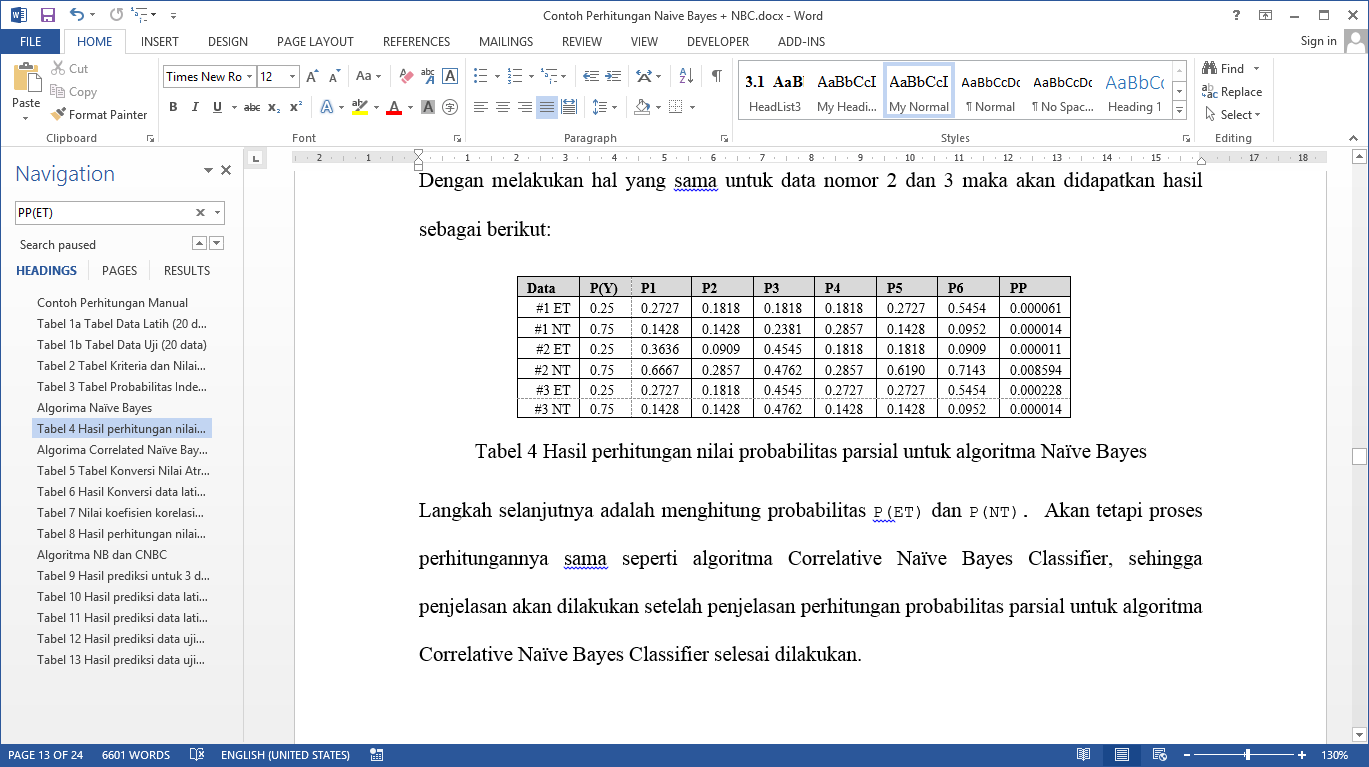Click the Clear All Formatting icon
Screen dimensions: 1369x767
pos(406,76)
